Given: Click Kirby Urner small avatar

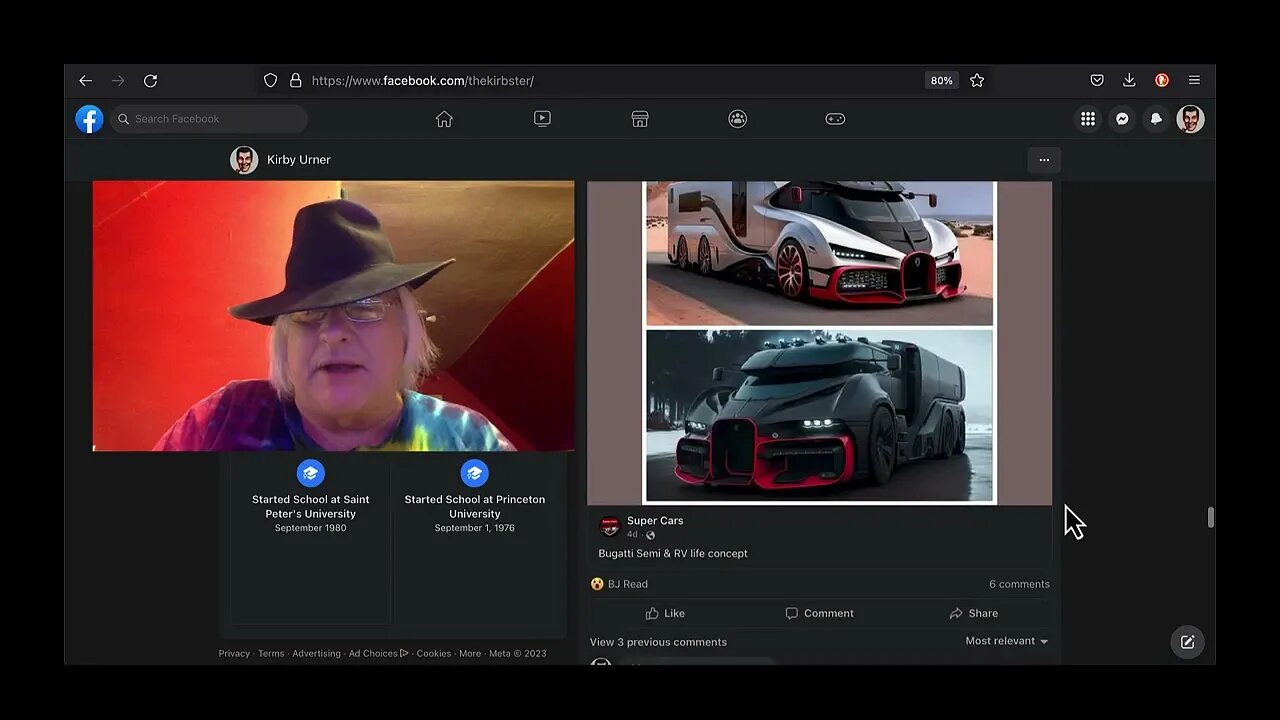Looking at the screenshot, I should [244, 160].
